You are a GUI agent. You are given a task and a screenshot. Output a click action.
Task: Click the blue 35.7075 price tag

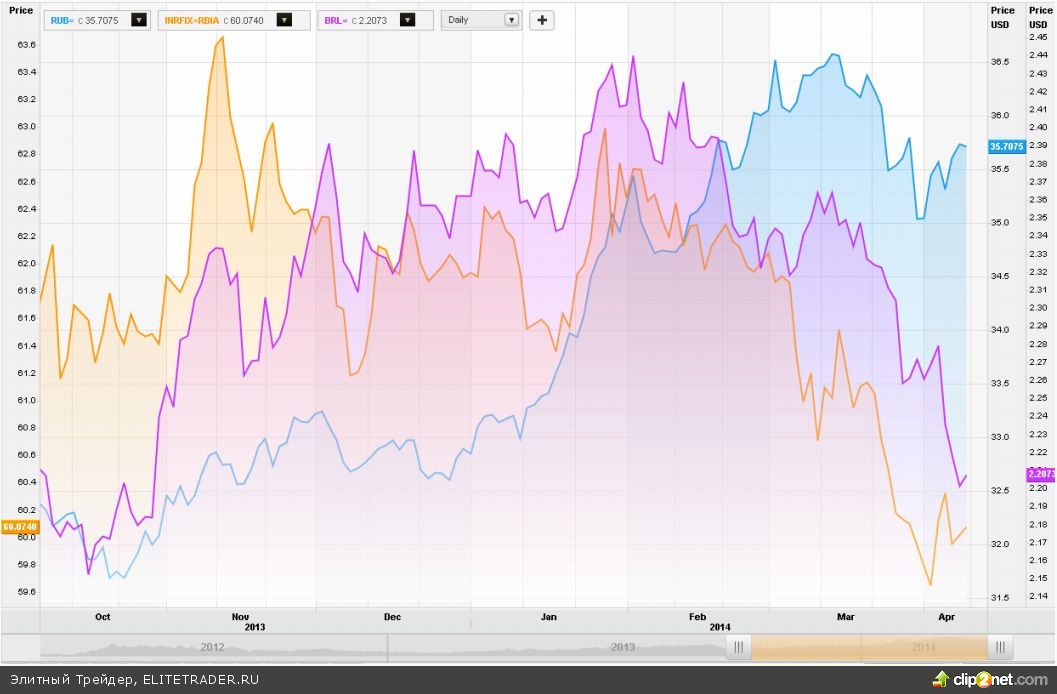(1005, 146)
